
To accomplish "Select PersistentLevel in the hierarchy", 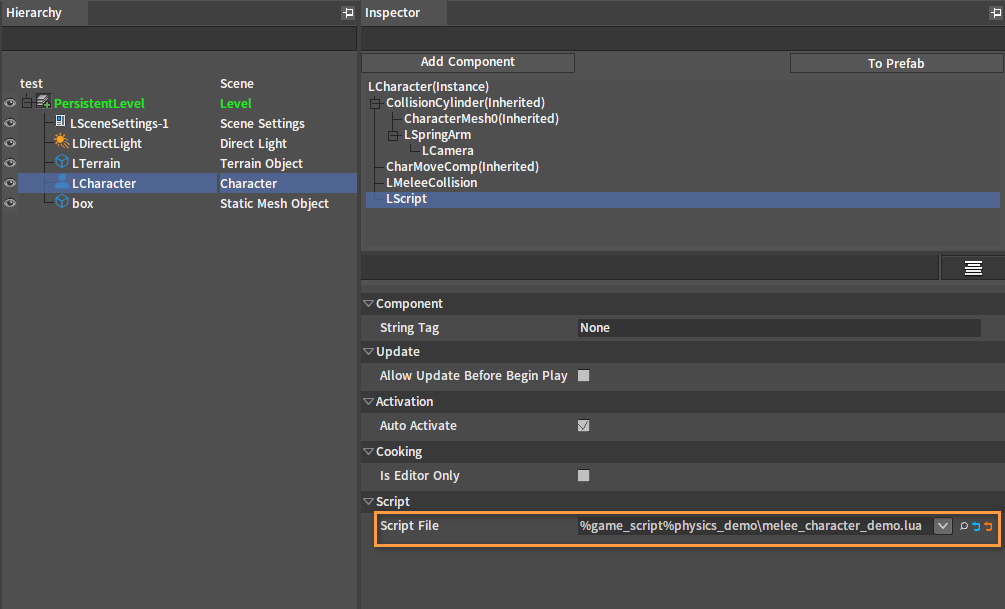I will click(99, 103).
